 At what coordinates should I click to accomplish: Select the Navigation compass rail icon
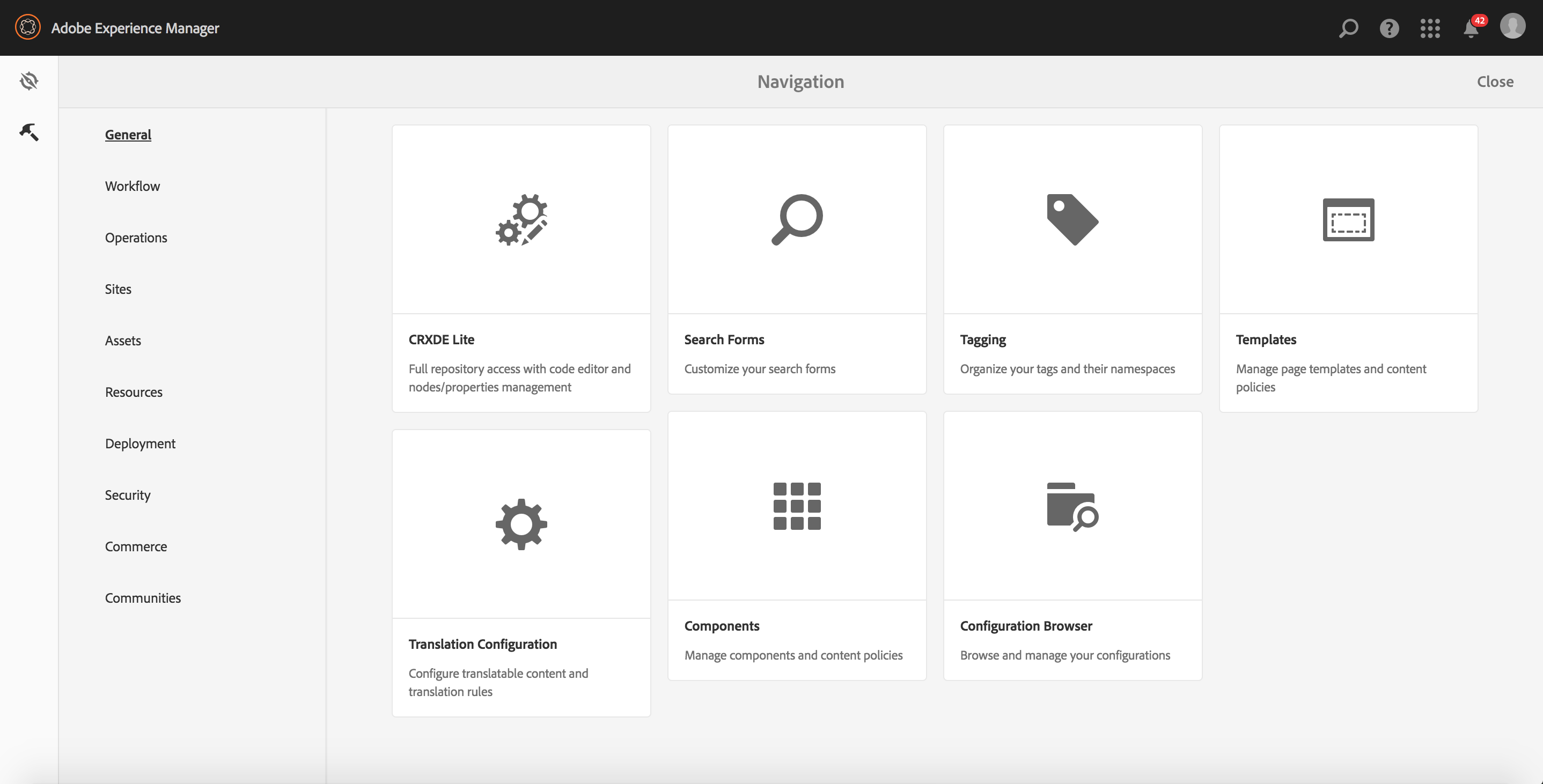point(29,81)
